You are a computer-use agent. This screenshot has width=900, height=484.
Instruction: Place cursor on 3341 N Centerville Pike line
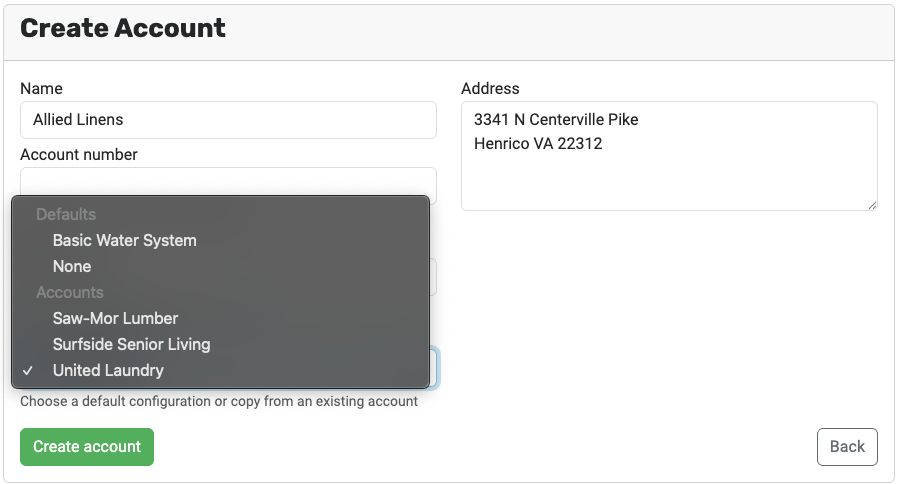coord(556,119)
